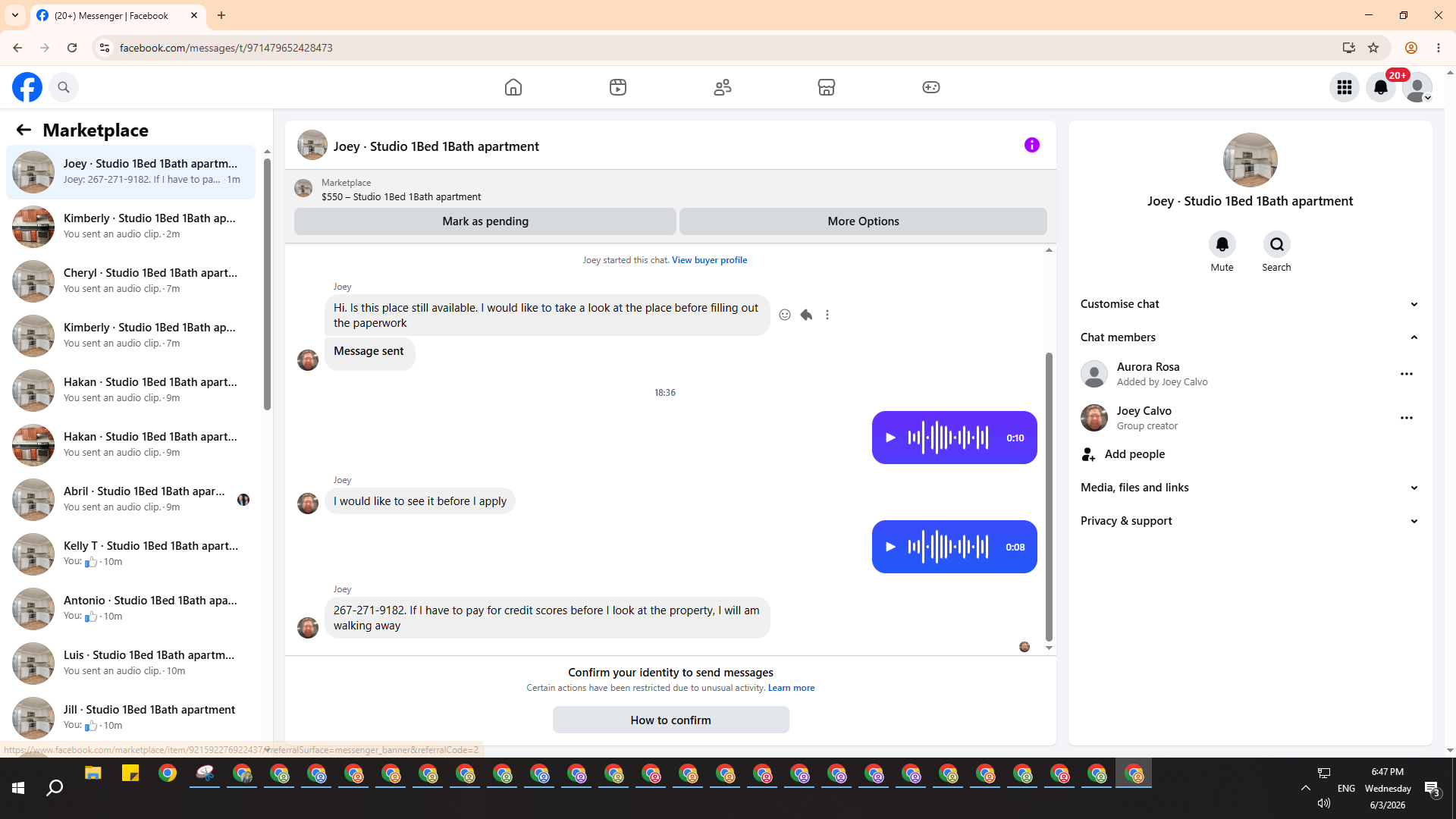Click the chat messages scrollbar thumb
This screenshot has width=1456, height=819.
1049,497
